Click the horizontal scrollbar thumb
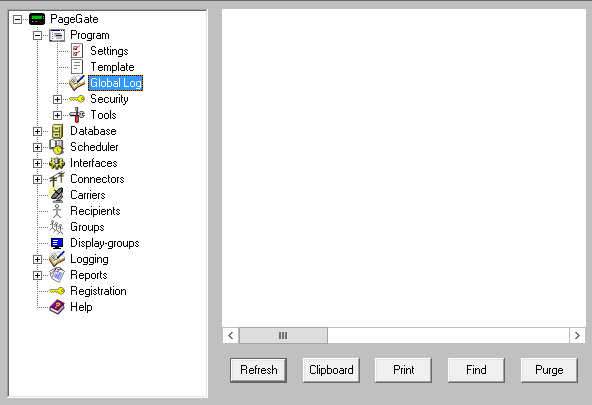Viewport: 592px width, 405px height. click(283, 336)
